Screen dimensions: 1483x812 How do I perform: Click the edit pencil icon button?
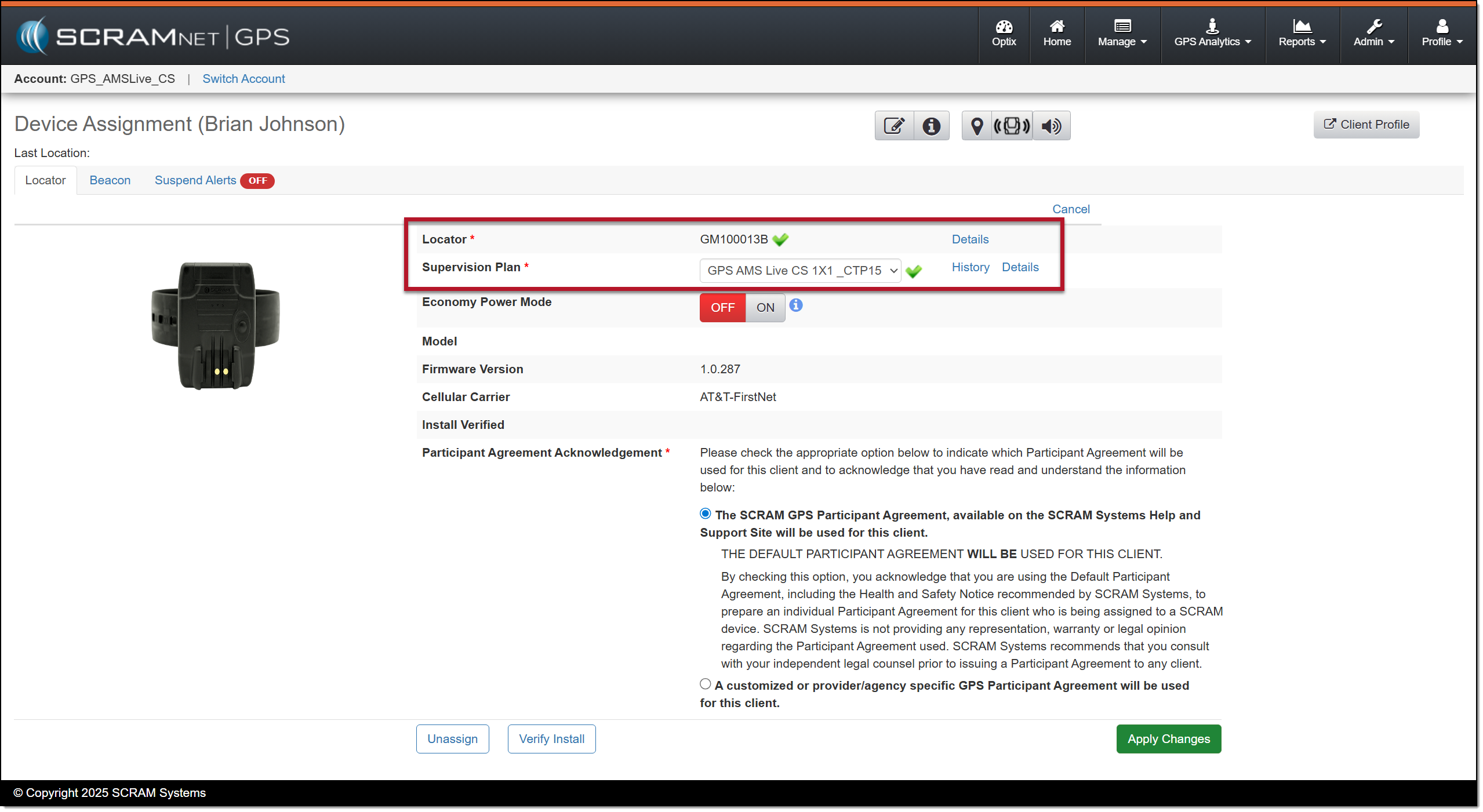893,126
